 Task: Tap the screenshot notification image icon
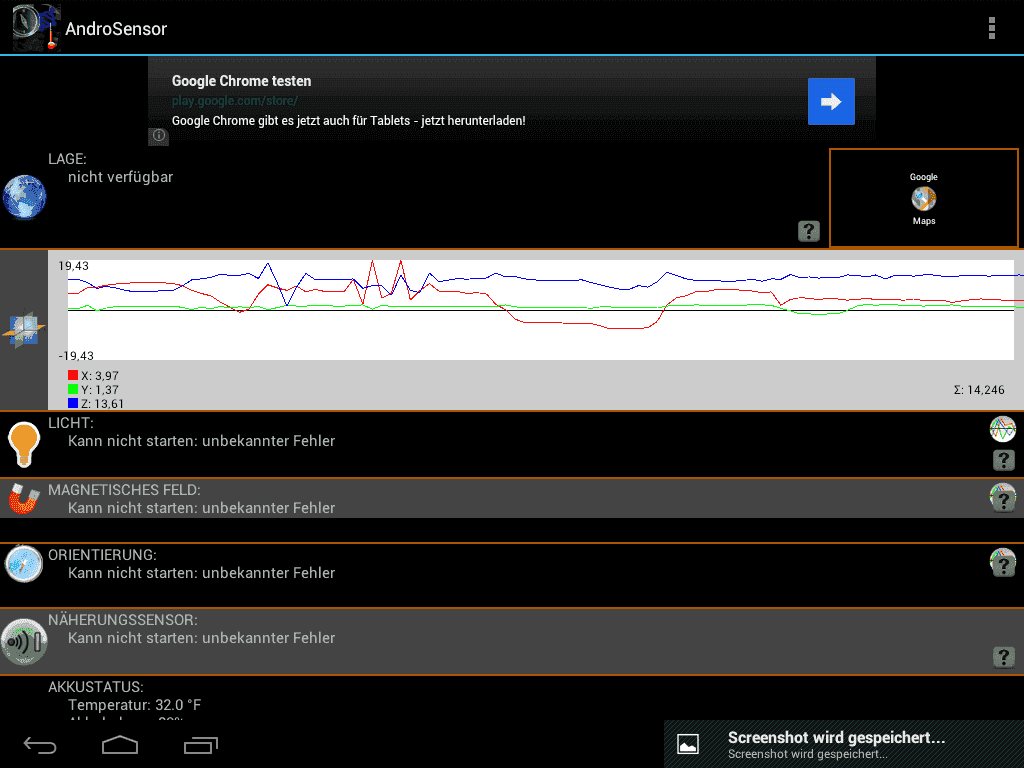coord(688,744)
